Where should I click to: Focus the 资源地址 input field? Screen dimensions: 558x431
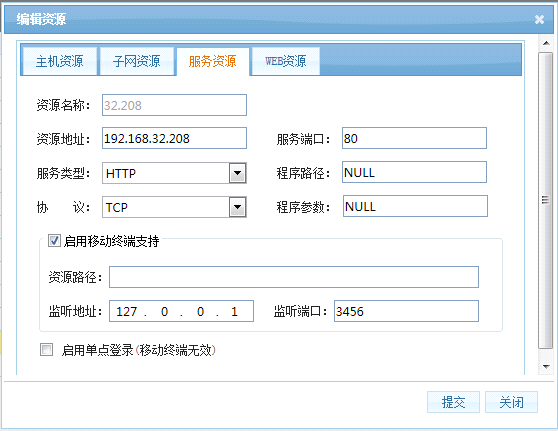point(174,138)
